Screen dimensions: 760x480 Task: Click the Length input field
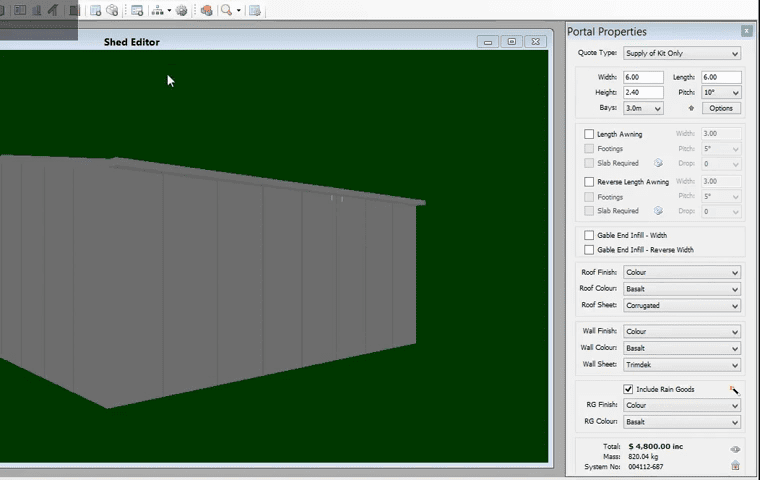[x=721, y=77]
